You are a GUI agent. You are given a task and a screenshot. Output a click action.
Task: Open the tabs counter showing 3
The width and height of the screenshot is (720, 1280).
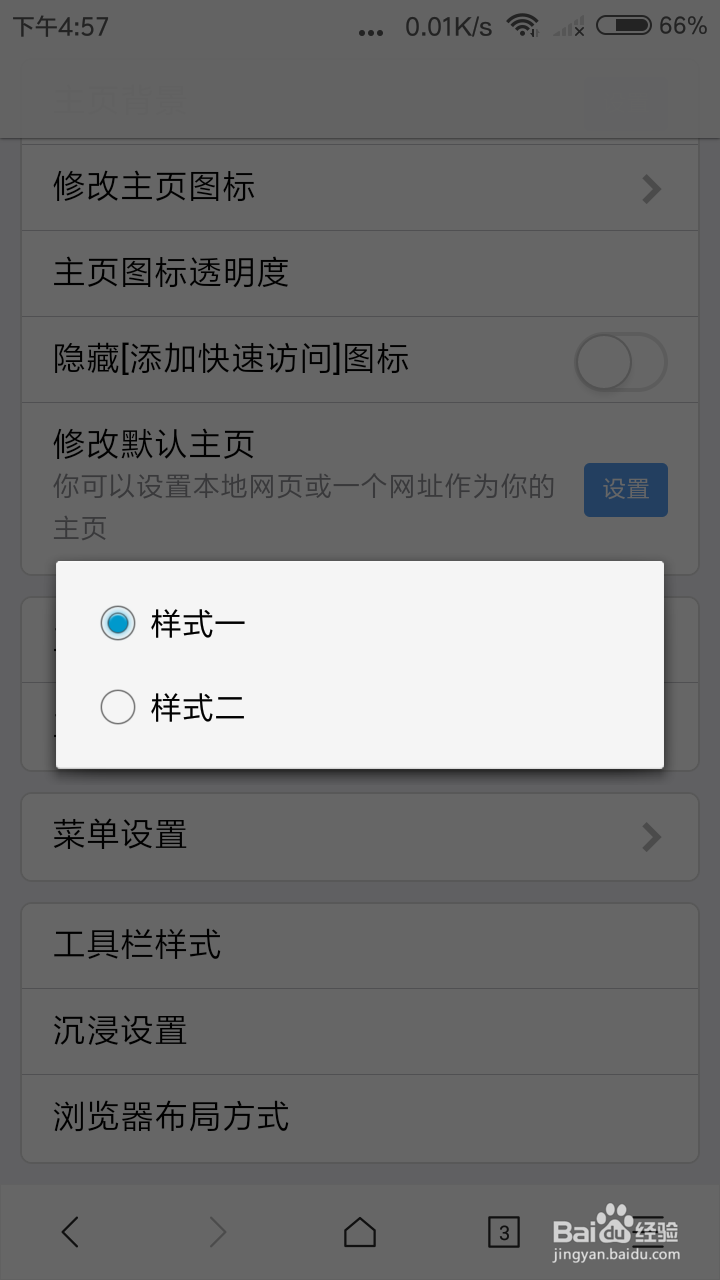(x=504, y=1232)
